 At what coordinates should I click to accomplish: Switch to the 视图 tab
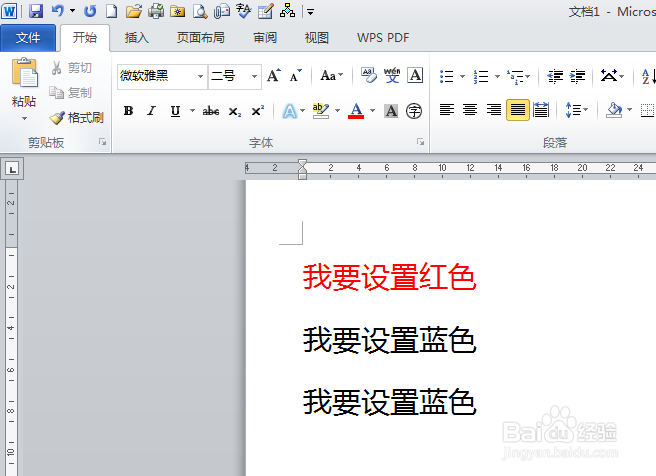(x=317, y=38)
